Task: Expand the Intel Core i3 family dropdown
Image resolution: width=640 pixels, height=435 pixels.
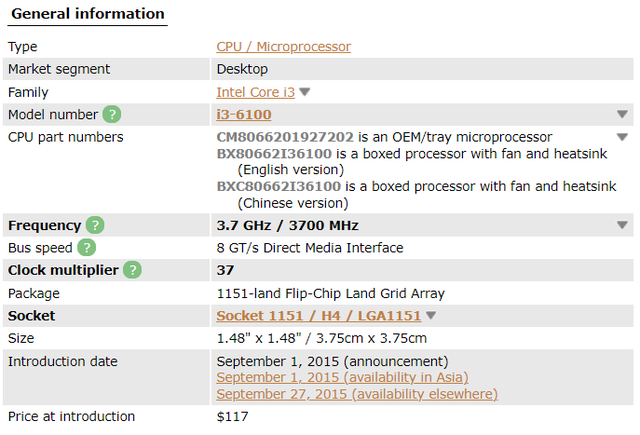Action: click(305, 92)
